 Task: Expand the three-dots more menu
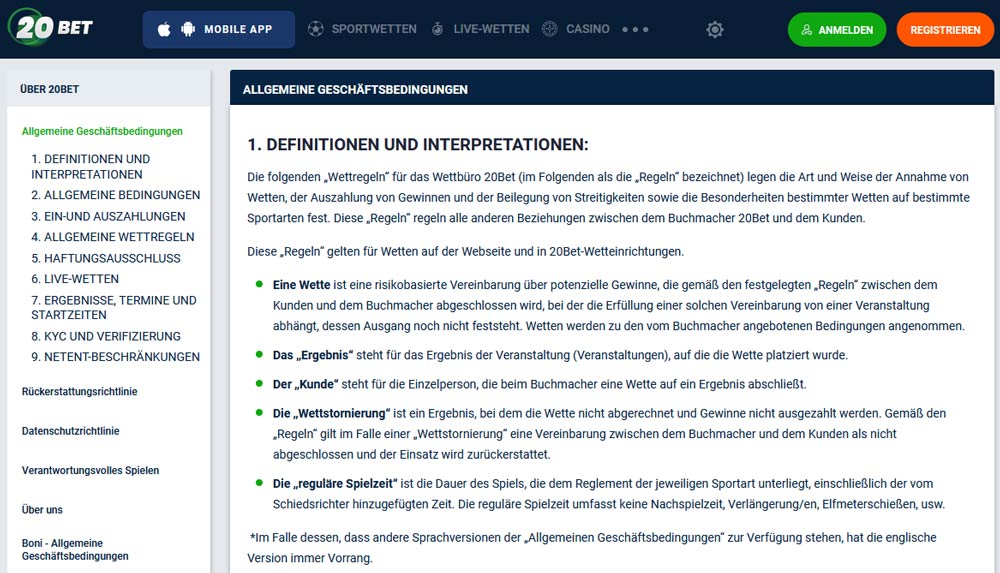click(635, 29)
